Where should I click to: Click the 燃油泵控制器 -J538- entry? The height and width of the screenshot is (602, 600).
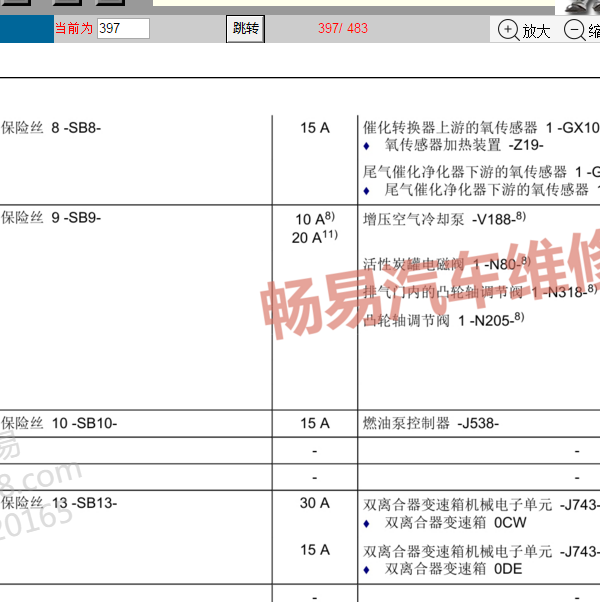coord(431,423)
